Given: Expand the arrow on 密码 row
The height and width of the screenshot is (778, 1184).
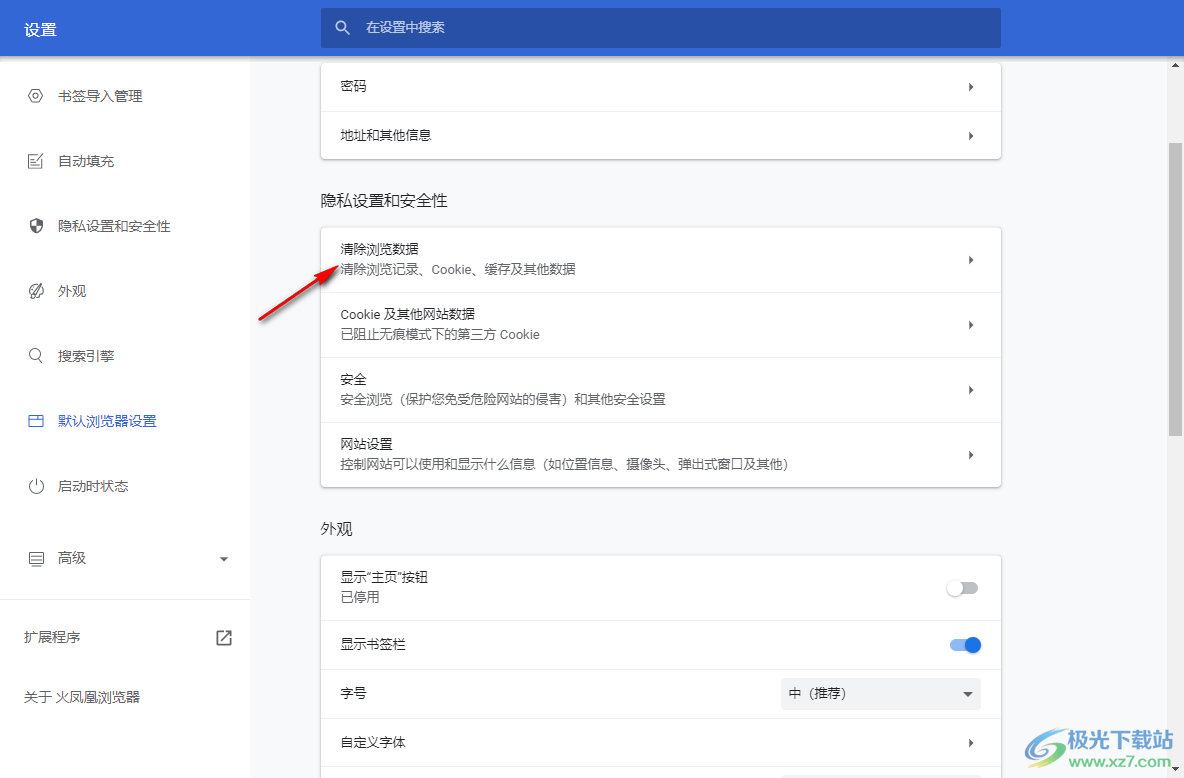Looking at the screenshot, I should pyautogui.click(x=971, y=87).
